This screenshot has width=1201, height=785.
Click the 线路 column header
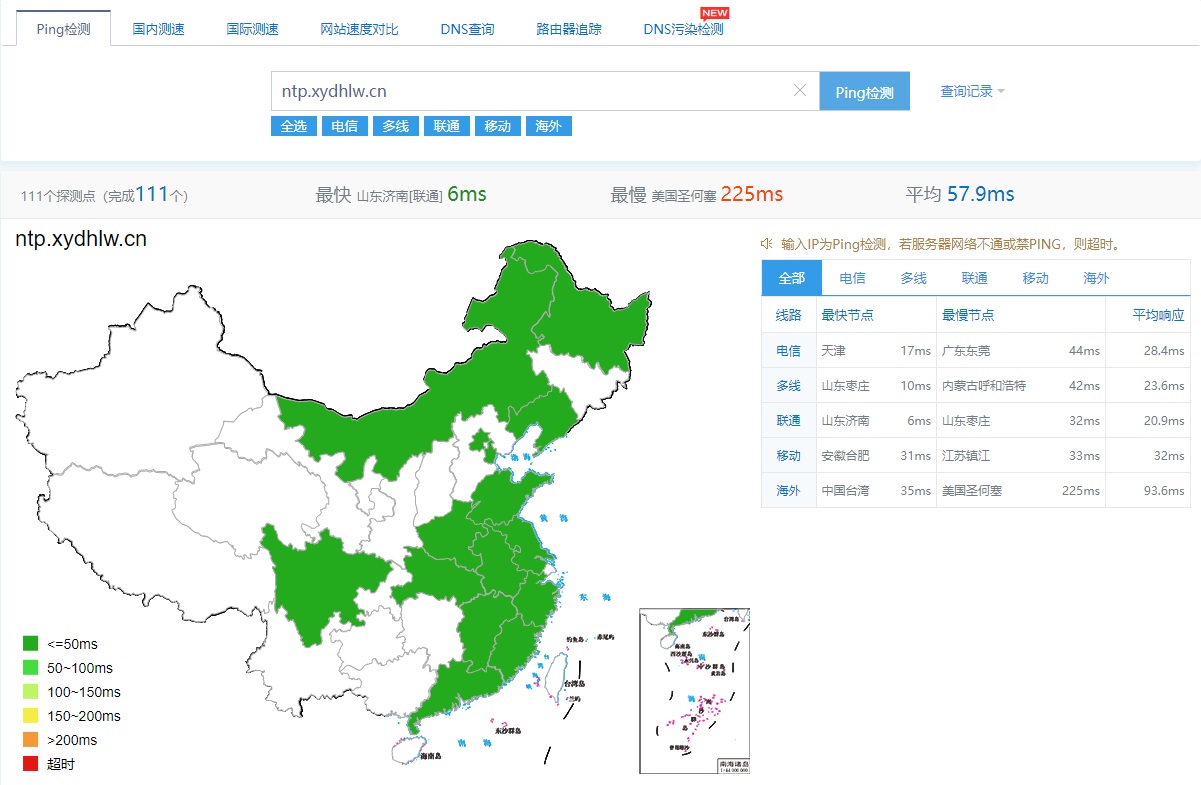coord(789,315)
